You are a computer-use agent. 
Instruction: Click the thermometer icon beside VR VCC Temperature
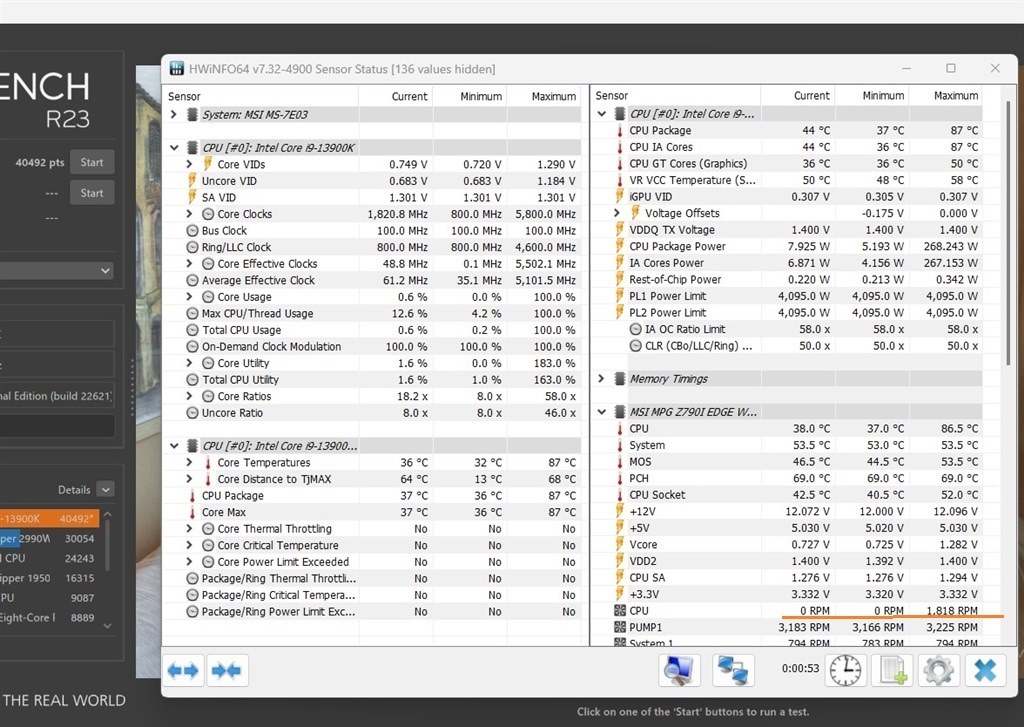tap(620, 180)
